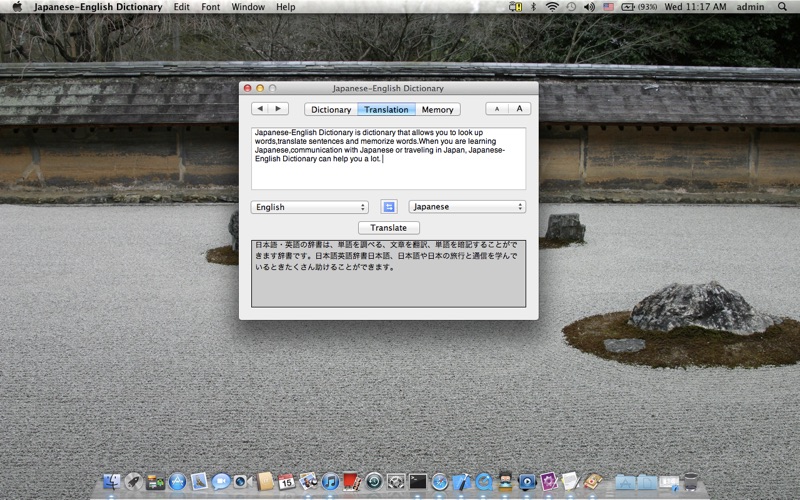The height and width of the screenshot is (500, 800).
Task: Open iPhoto in the Dock
Action: (x=309, y=481)
